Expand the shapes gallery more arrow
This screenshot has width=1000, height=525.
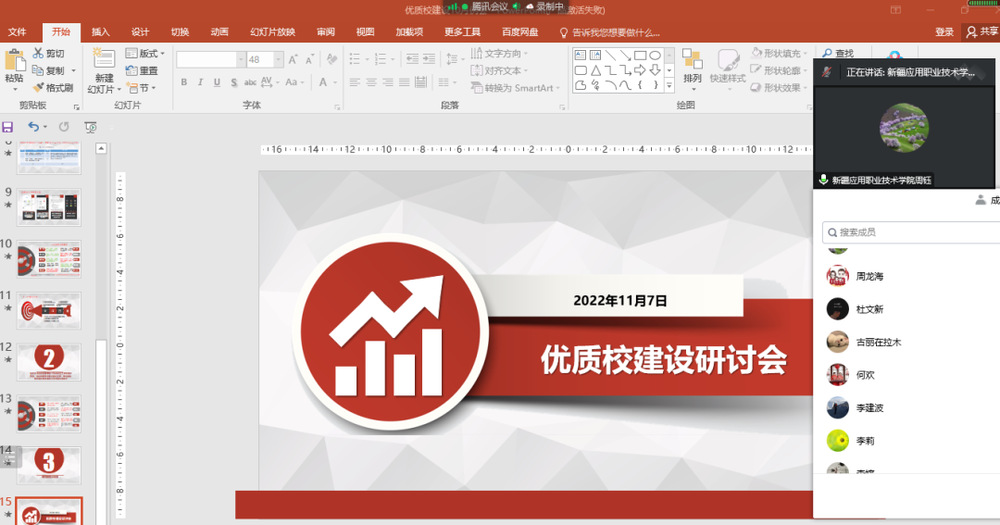pos(669,86)
